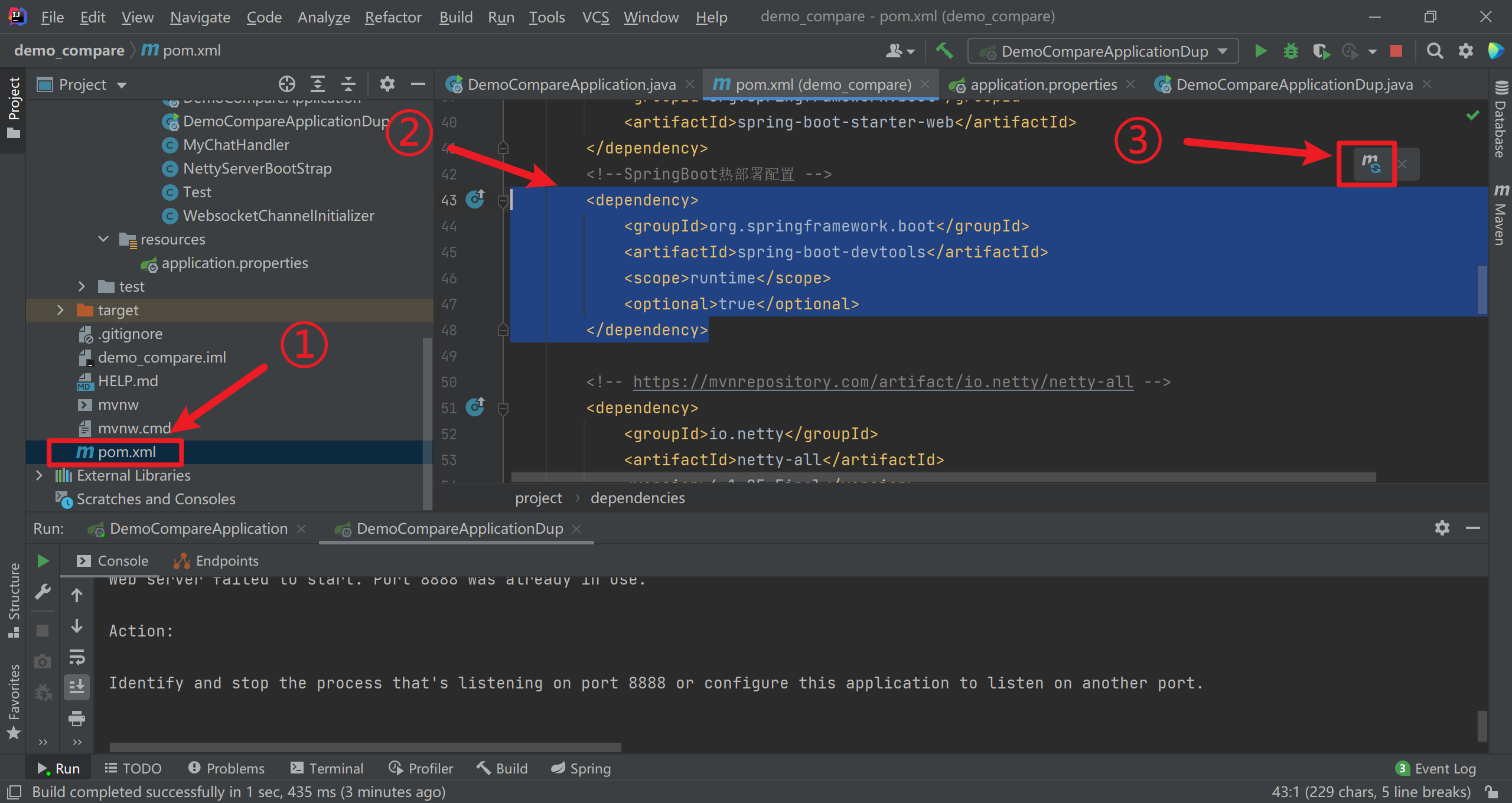Click gutter marker icon on line 43
Screen dimensions: 1512x803
[475, 200]
